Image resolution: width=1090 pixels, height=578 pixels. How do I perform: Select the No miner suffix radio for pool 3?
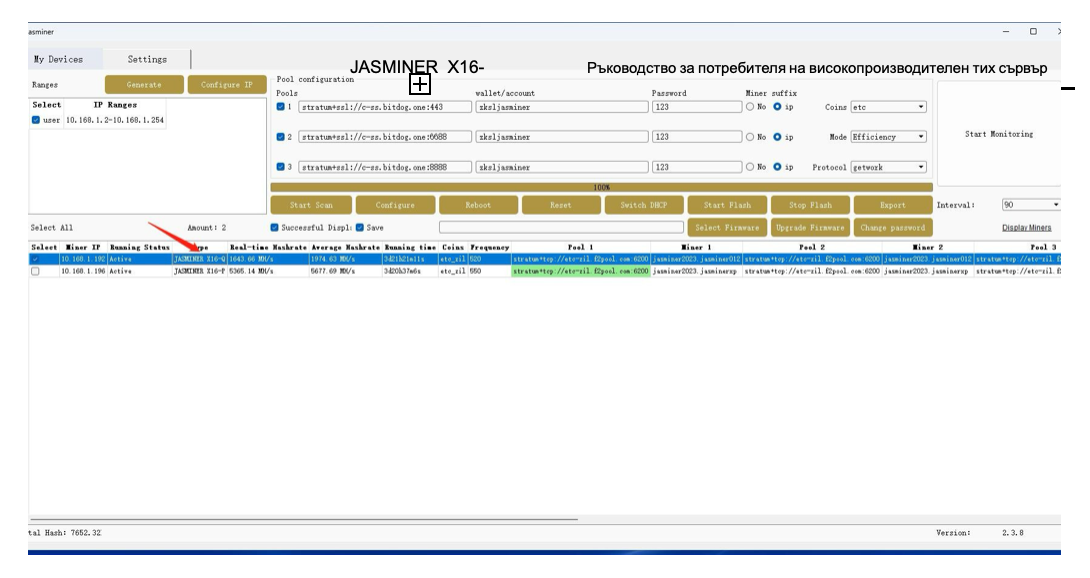pos(750,167)
